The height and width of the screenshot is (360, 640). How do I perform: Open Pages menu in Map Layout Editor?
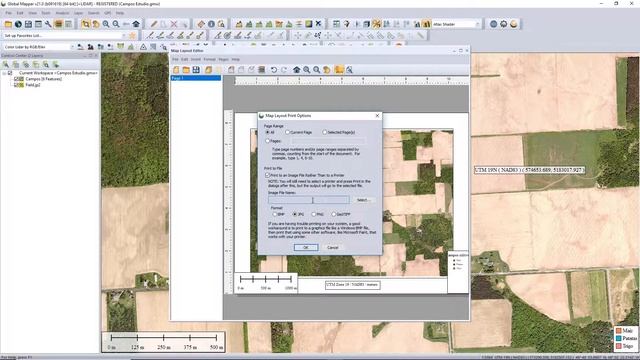(x=224, y=59)
